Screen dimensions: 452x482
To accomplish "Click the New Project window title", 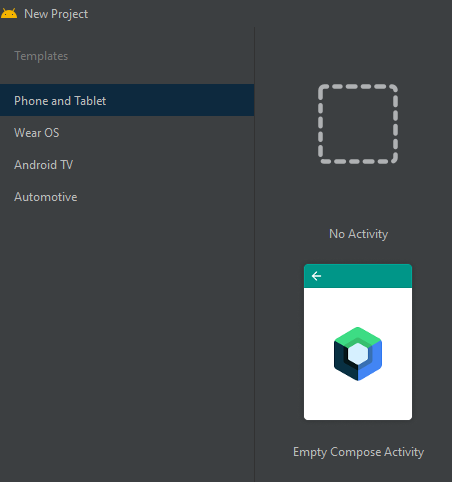I will 56,14.
